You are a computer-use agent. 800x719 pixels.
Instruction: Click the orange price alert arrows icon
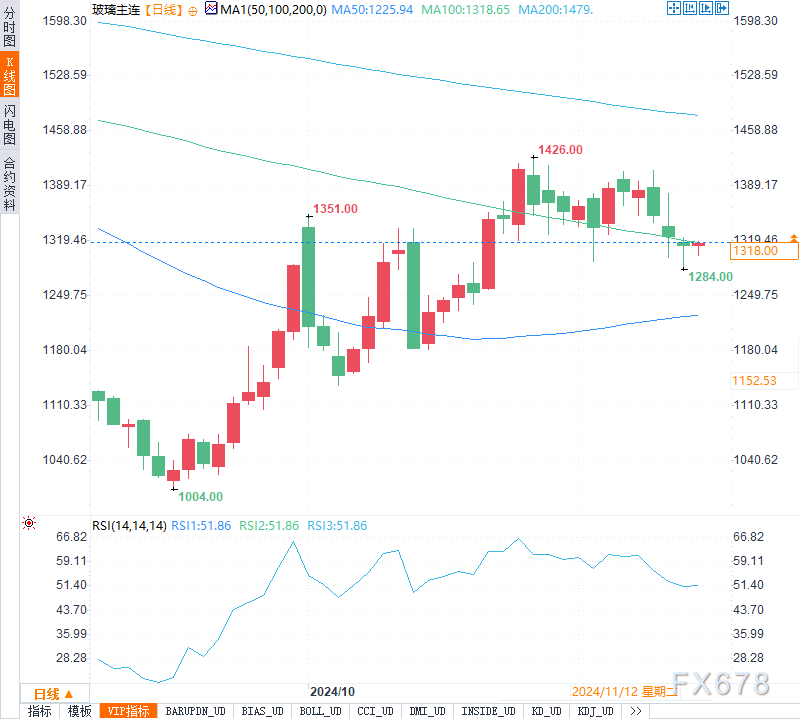[x=793, y=240]
